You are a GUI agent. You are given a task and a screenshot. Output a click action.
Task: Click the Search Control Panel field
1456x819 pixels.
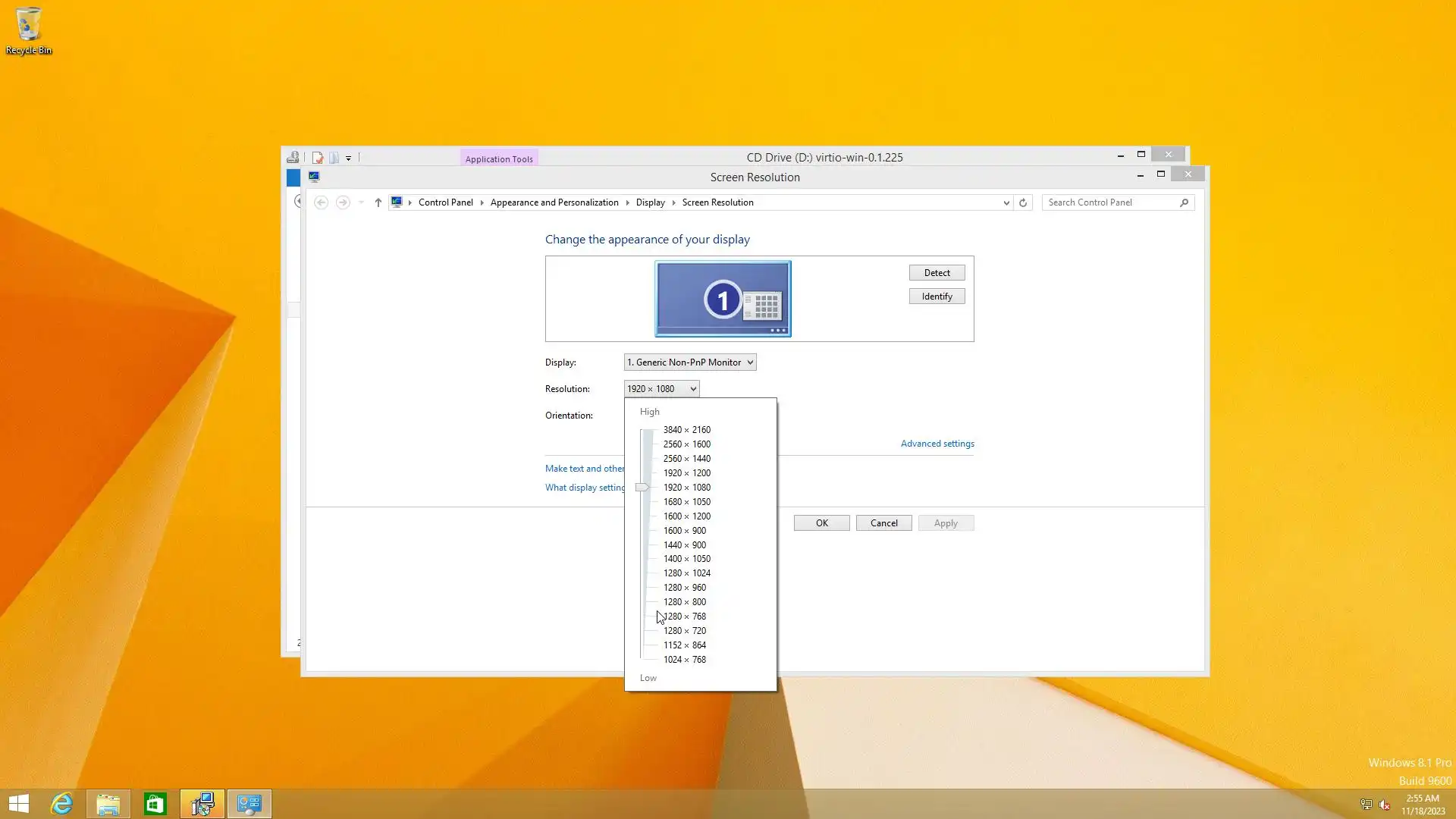point(1110,202)
